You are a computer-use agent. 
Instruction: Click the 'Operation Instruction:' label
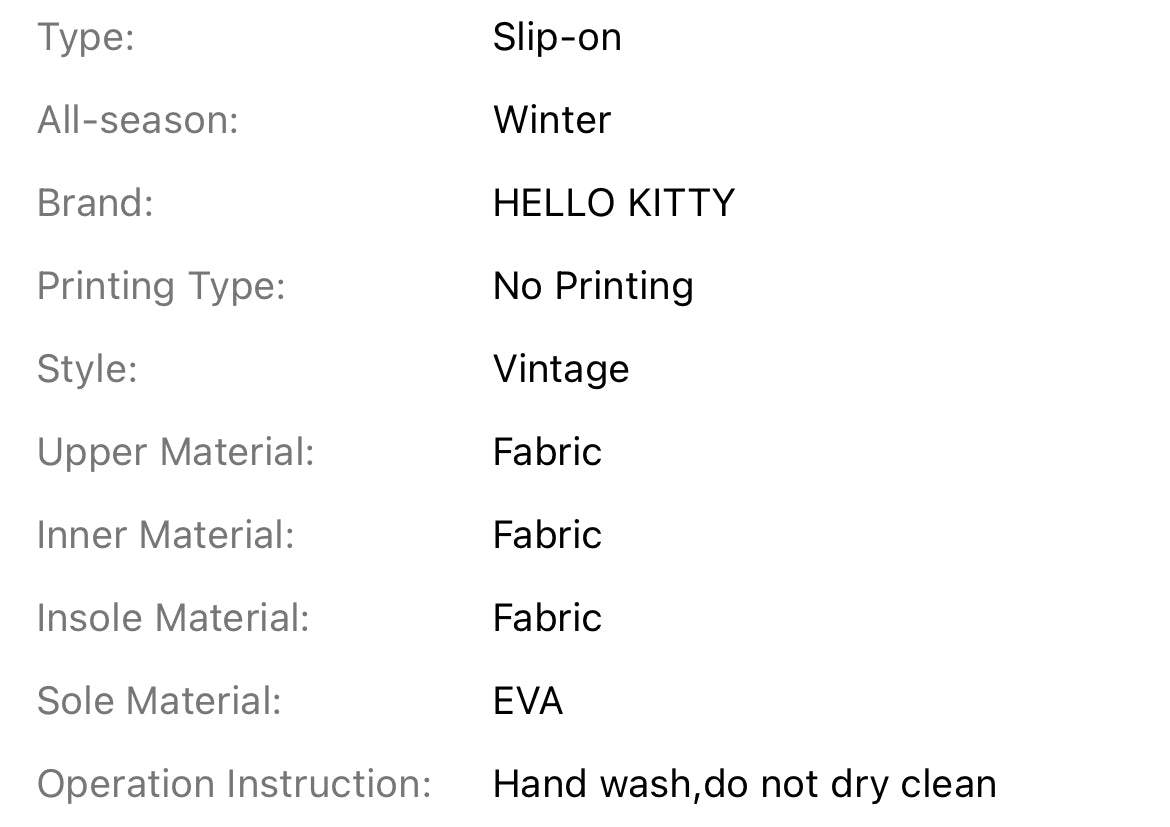(234, 785)
